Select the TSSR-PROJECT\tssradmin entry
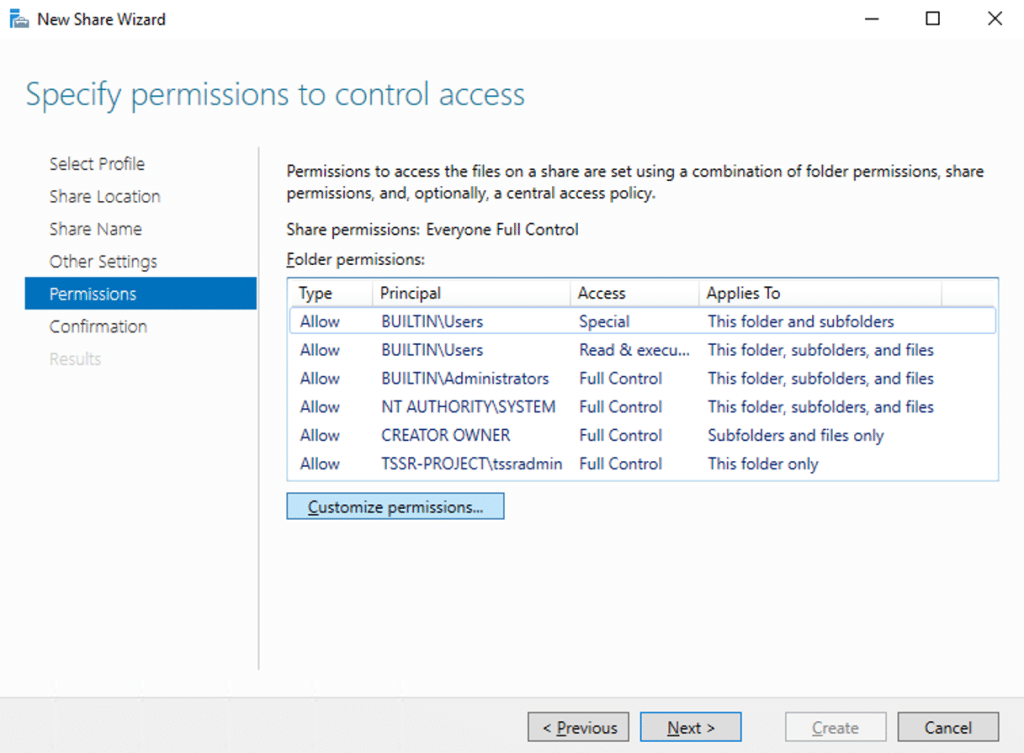 (x=640, y=464)
